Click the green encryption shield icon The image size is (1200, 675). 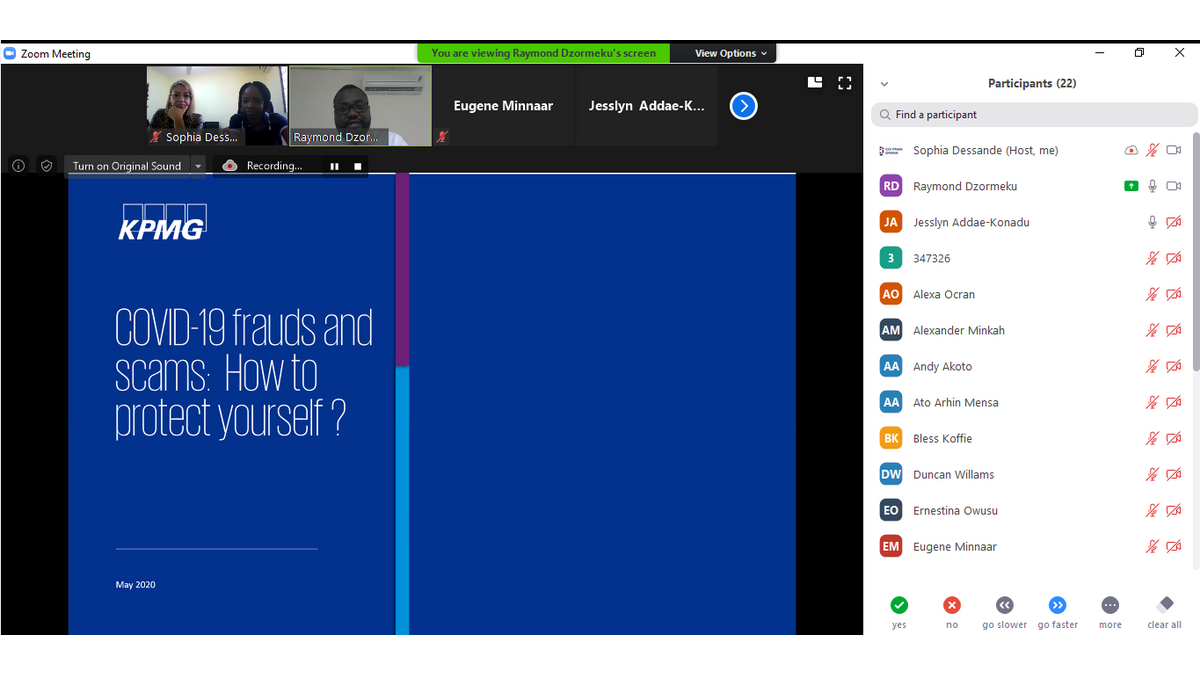[46, 166]
